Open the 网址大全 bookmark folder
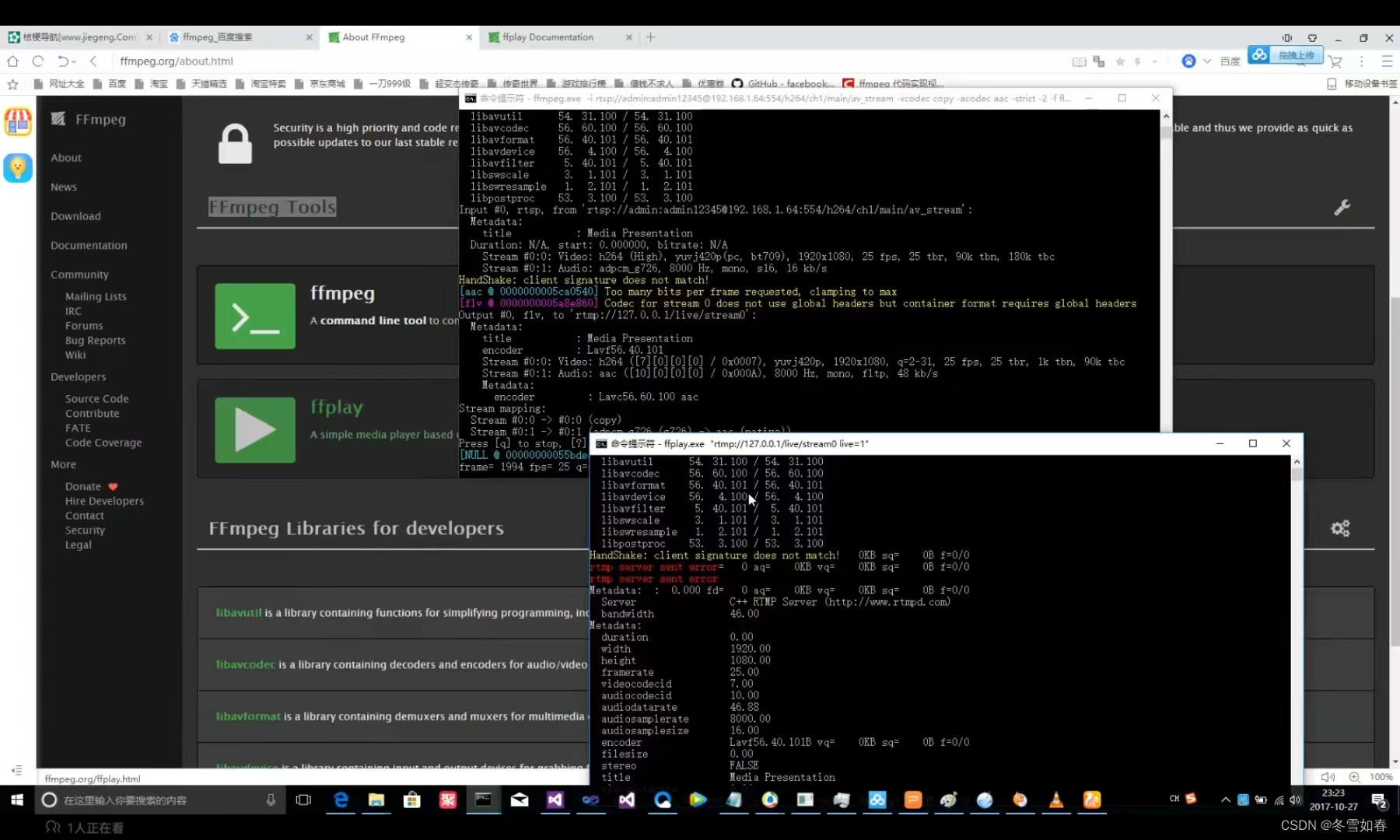This screenshot has width=1400, height=840. coord(59,84)
